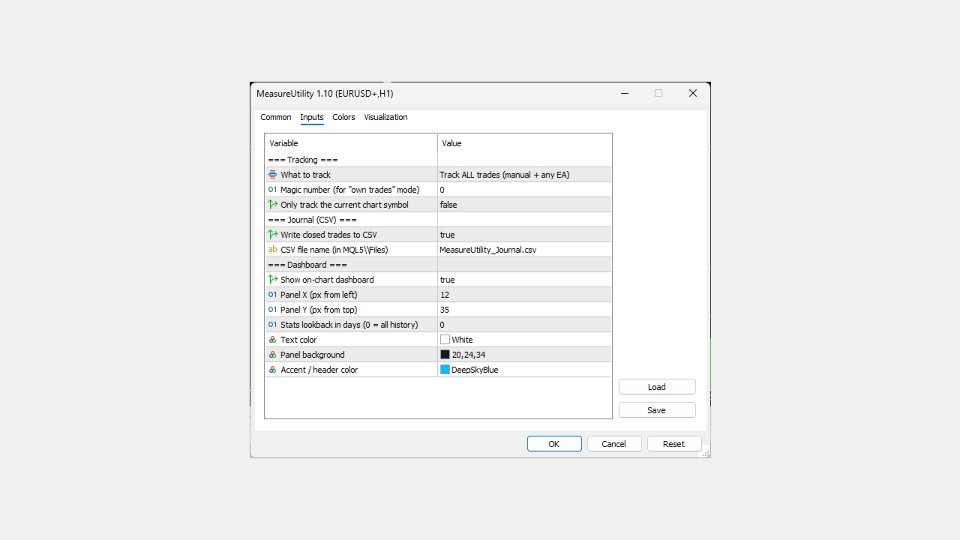Go to the Visualization tab
This screenshot has width=960, height=540.
(x=386, y=117)
